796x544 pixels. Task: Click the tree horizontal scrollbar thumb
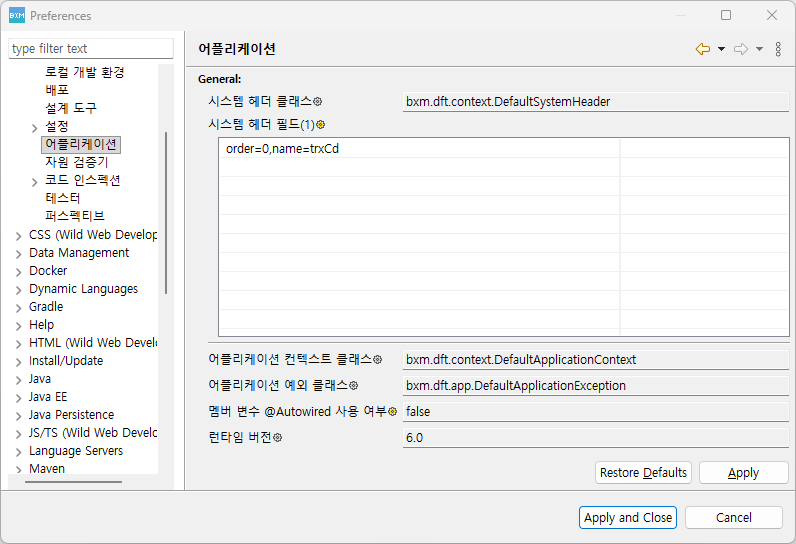[73, 482]
